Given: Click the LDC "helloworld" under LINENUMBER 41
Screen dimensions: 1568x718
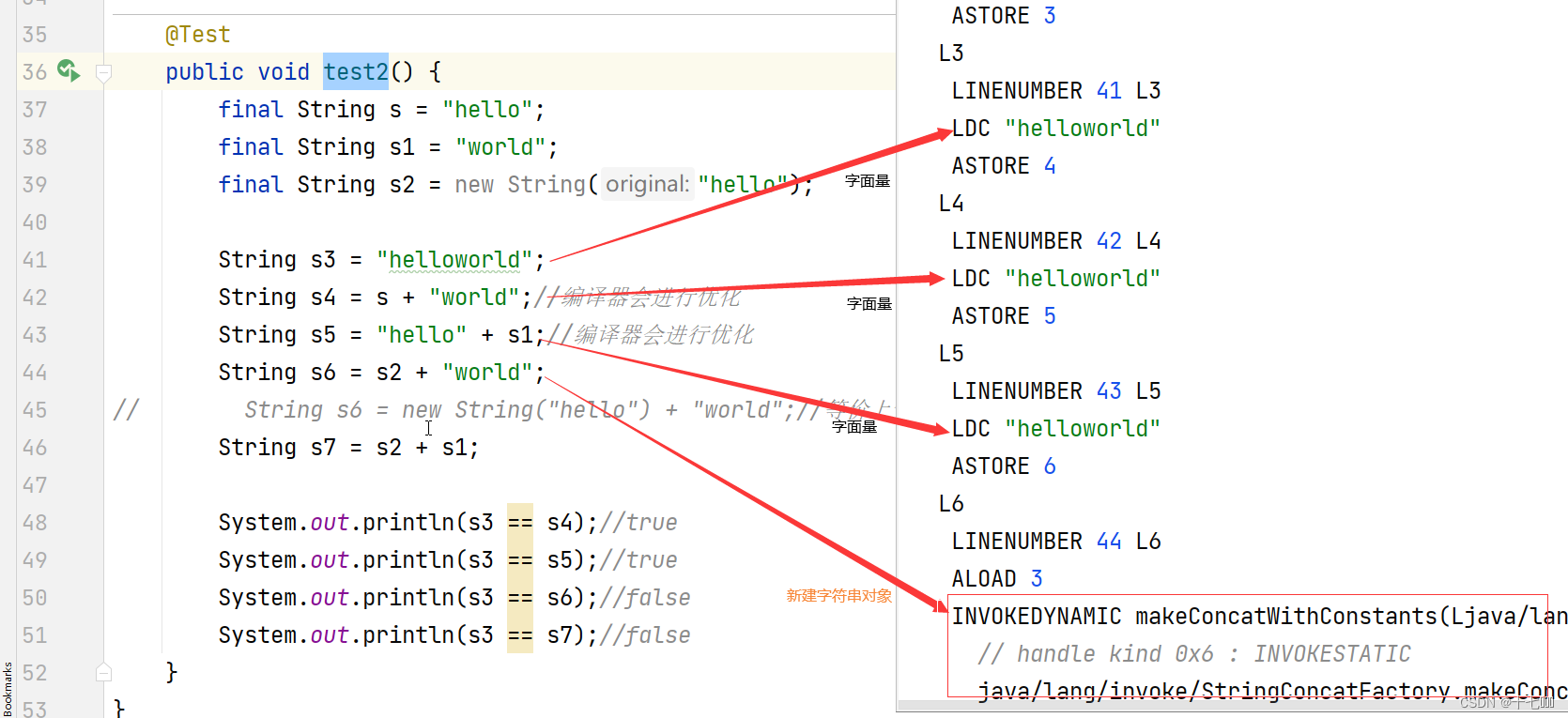Looking at the screenshot, I should 1056,129.
